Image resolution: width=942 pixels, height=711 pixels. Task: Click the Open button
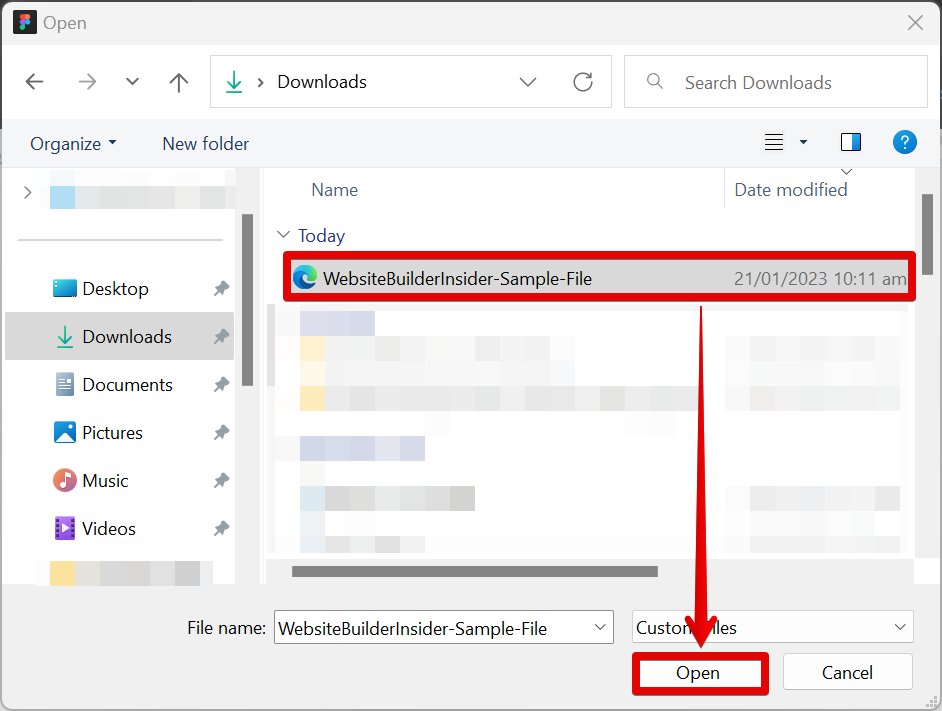pyautogui.click(x=698, y=673)
